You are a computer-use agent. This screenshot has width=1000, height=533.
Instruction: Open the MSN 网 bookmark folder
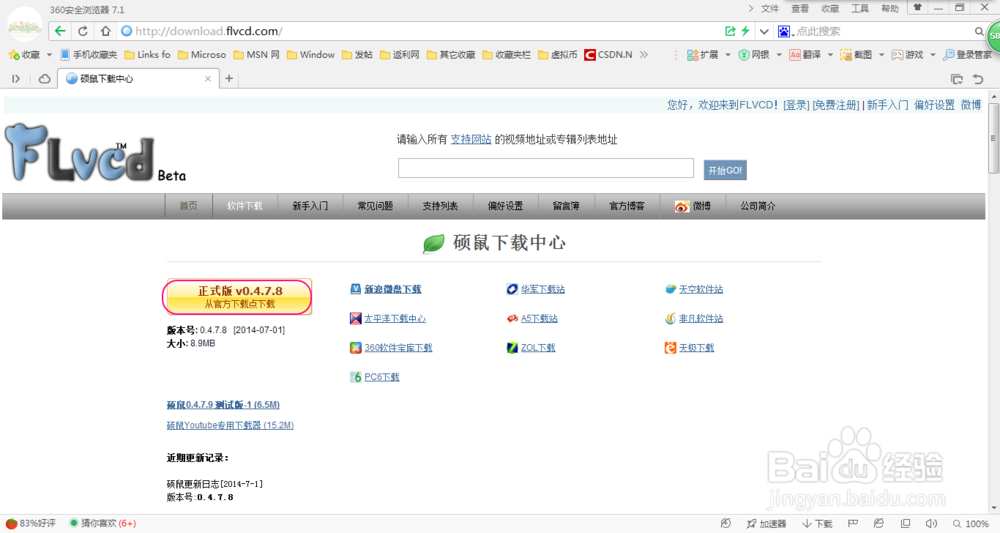pos(256,55)
